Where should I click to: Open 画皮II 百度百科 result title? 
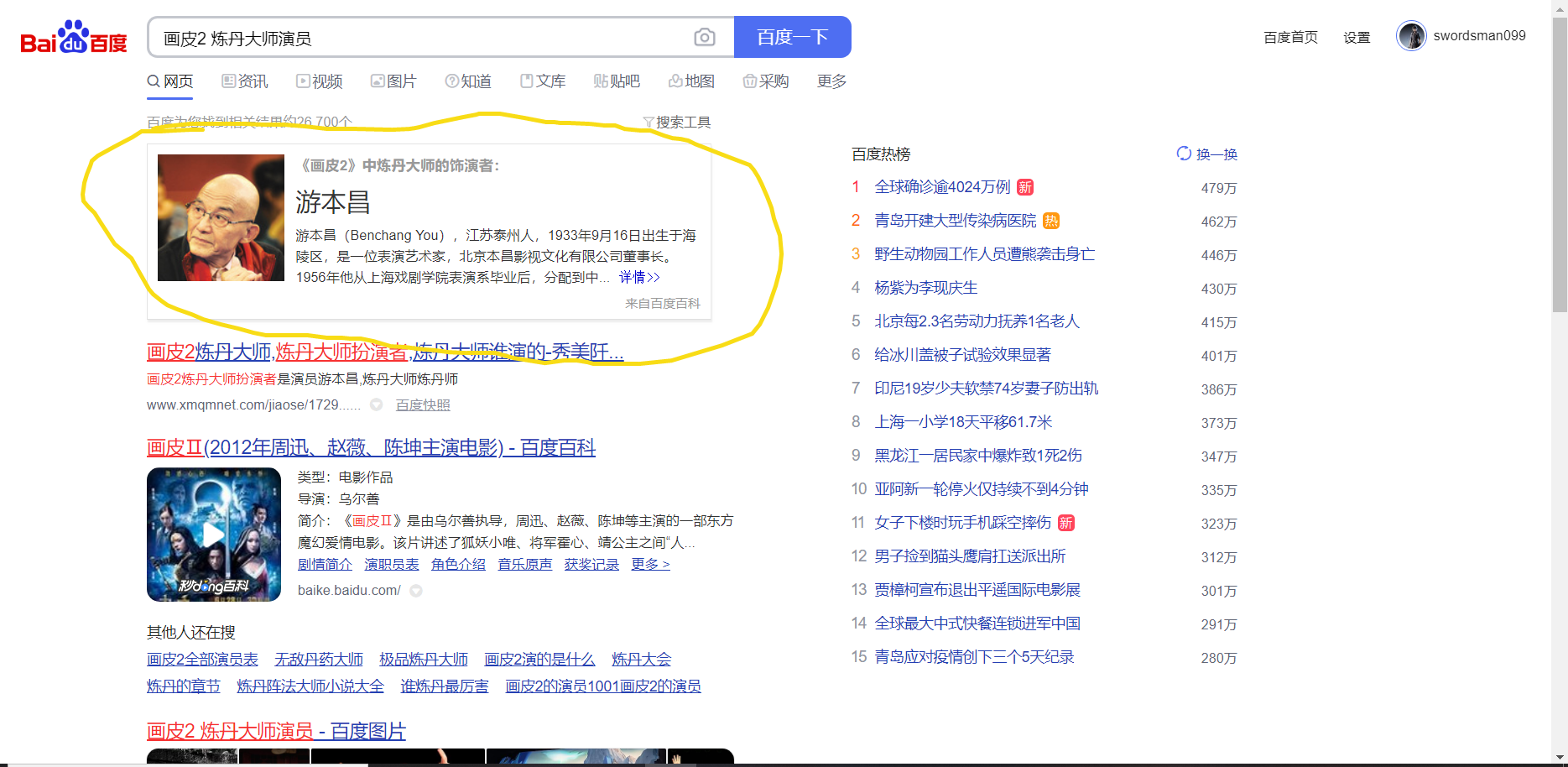(x=371, y=447)
